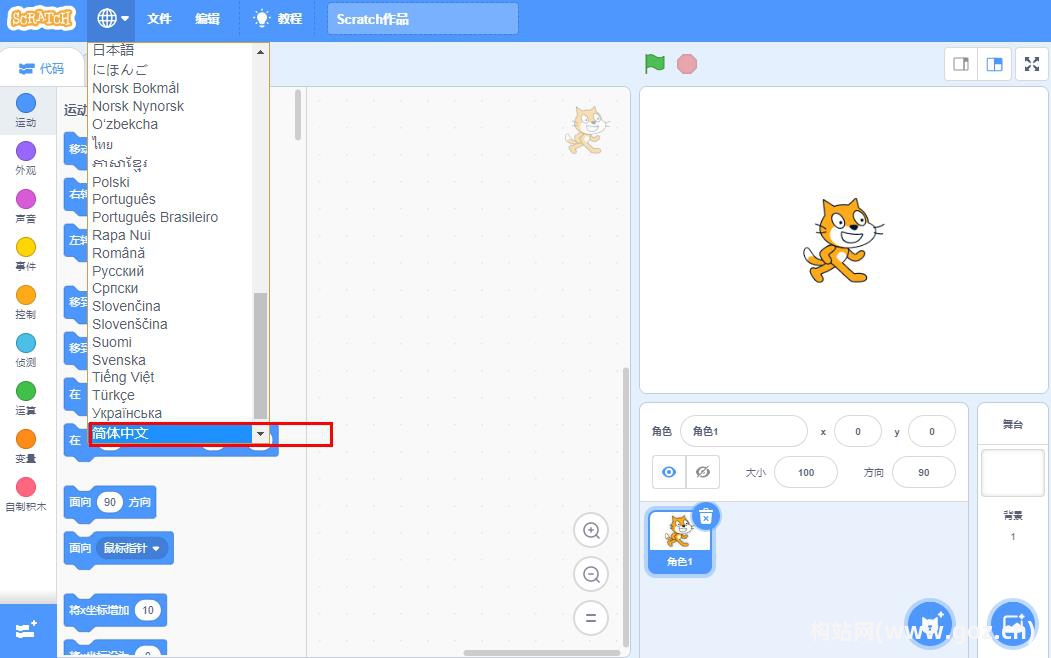This screenshot has width=1051, height=658.
Task: Open the add extension button
Action: point(27,630)
